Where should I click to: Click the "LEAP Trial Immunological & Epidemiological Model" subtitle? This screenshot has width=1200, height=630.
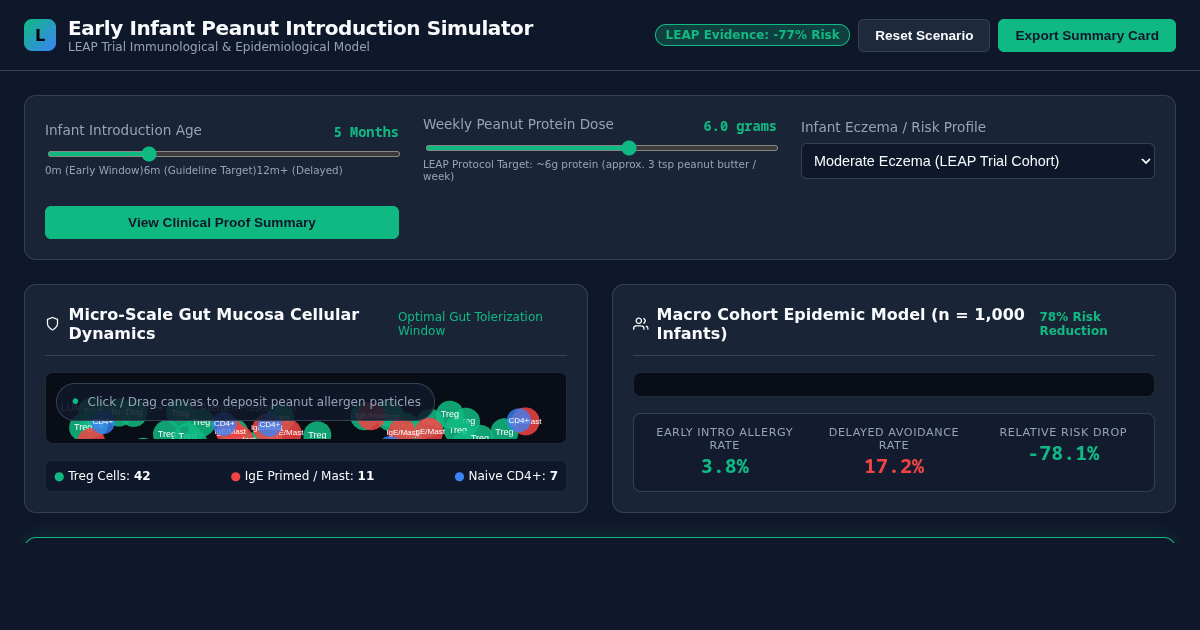219,47
